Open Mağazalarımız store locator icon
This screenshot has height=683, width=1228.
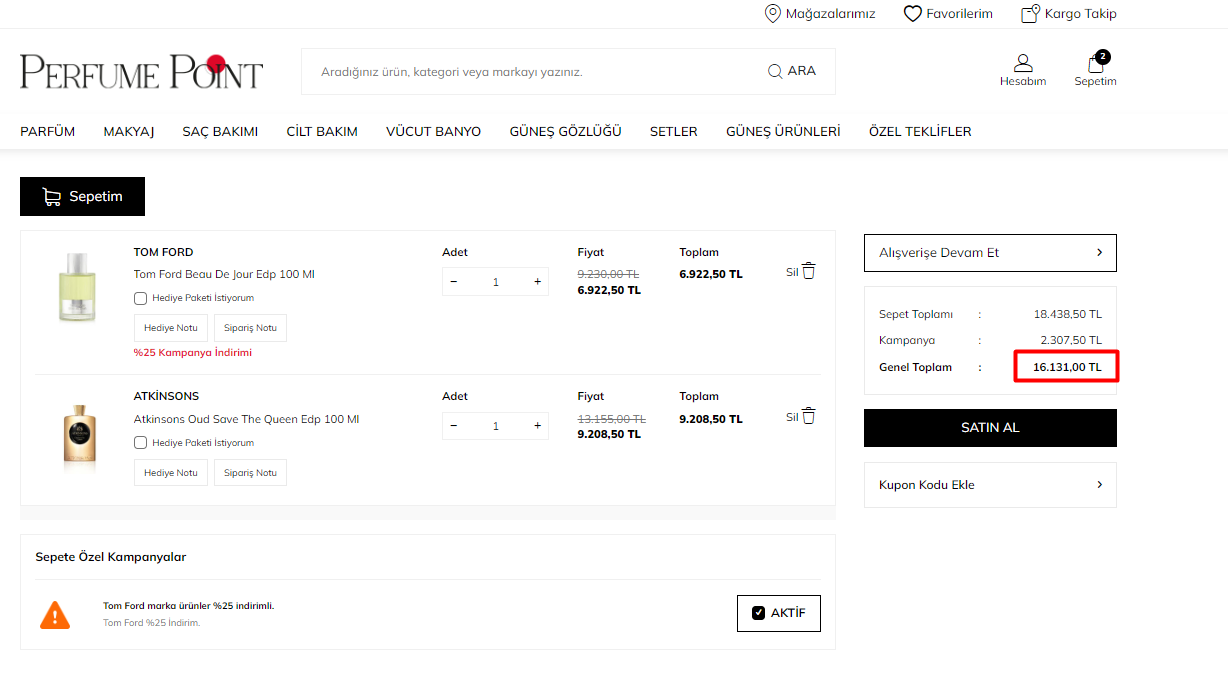pyautogui.click(x=772, y=13)
